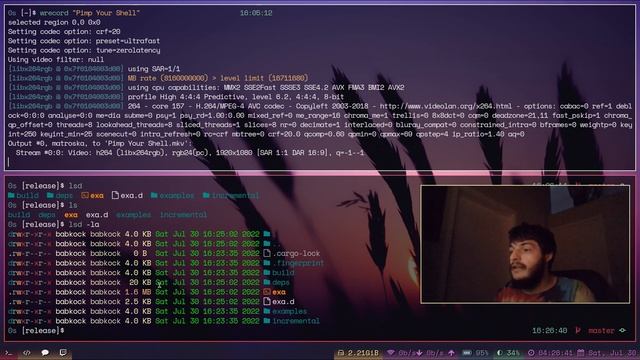Click the .fingerprint directory name
The height and width of the screenshot is (360, 640).
click(x=298, y=263)
